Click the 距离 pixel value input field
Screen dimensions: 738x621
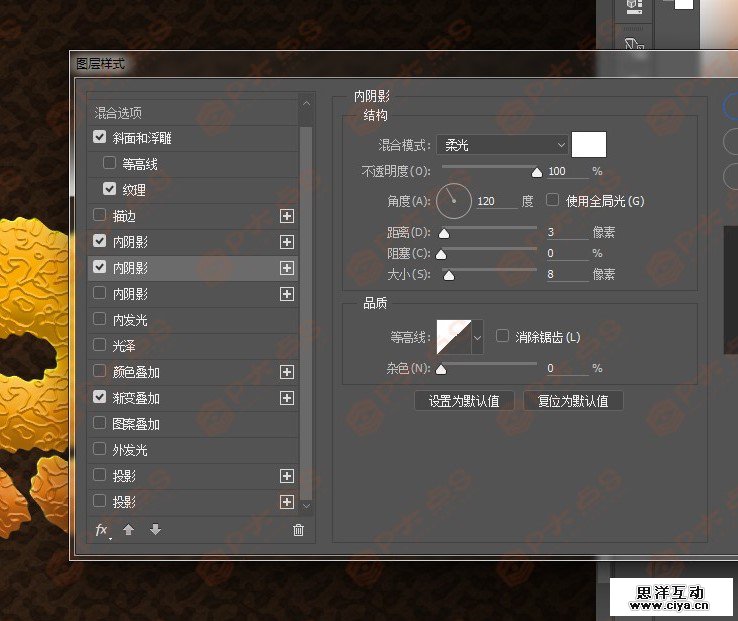(x=566, y=232)
